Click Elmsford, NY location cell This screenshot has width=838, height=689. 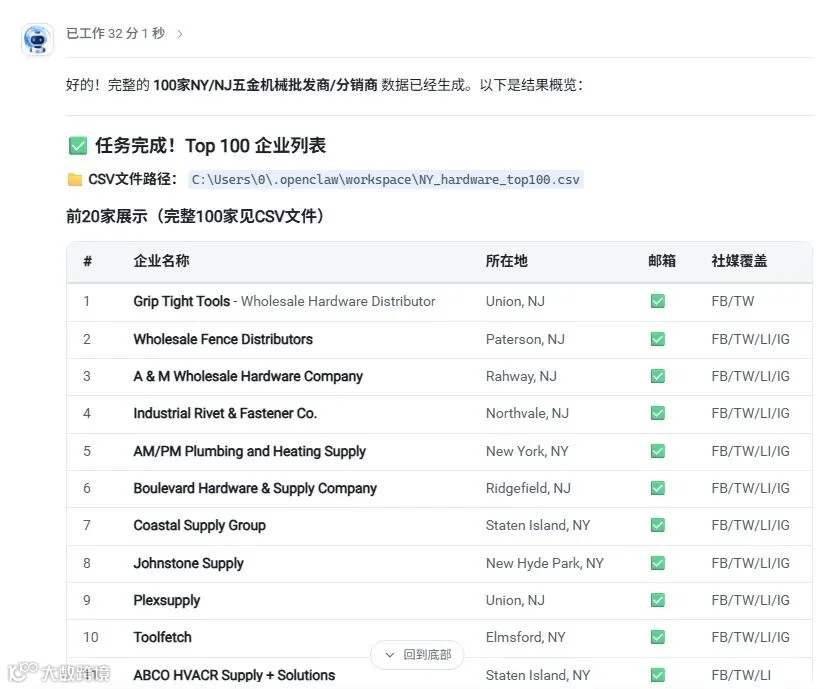[x=525, y=637]
